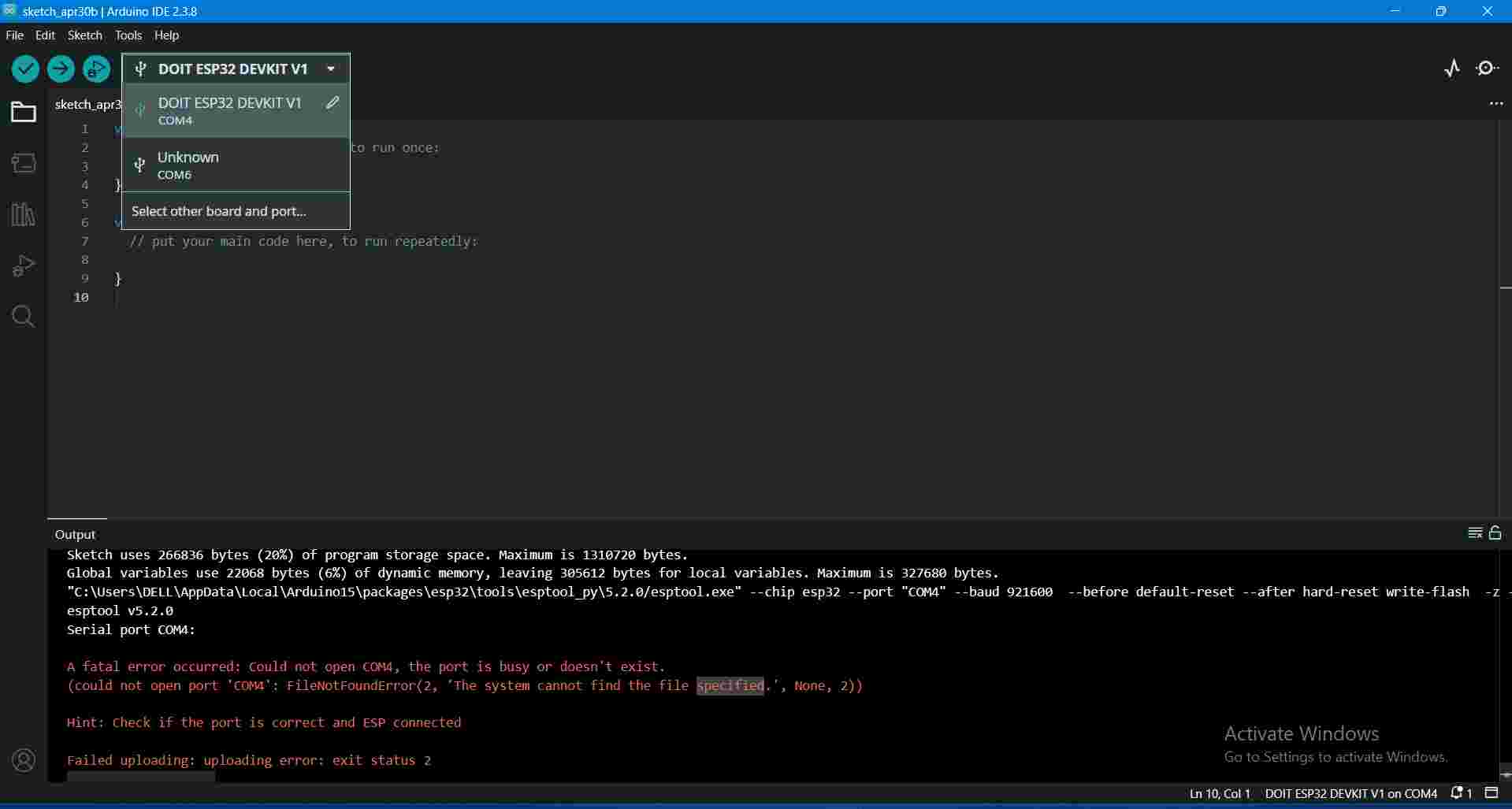Viewport: 1512px width, 809px height.
Task: Click the 'Hint: Check if the port' line
Action: pyautogui.click(x=264, y=722)
